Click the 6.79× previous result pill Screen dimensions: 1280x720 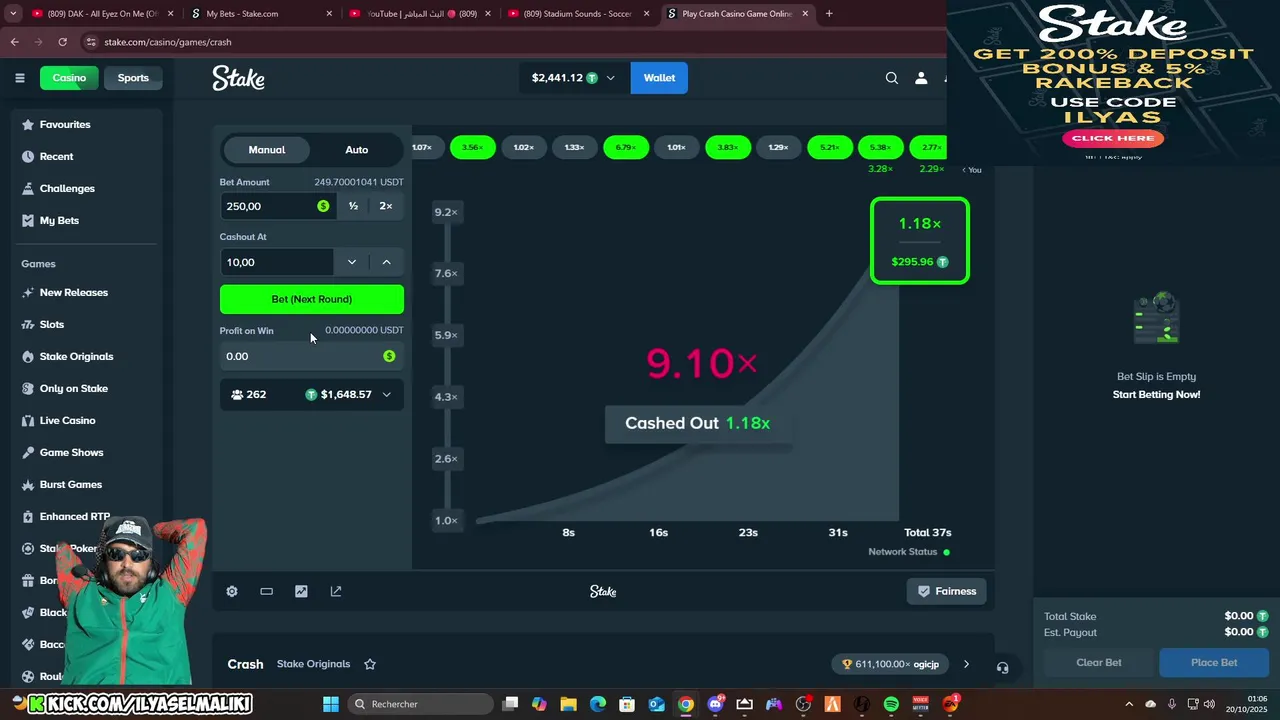click(626, 147)
